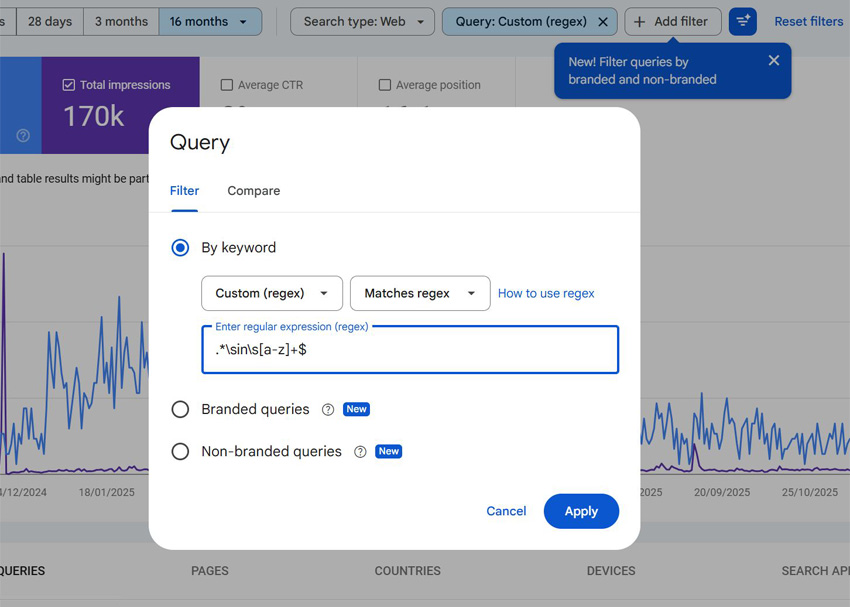Select Branded queries radio button
The width and height of the screenshot is (850, 607).
(180, 409)
